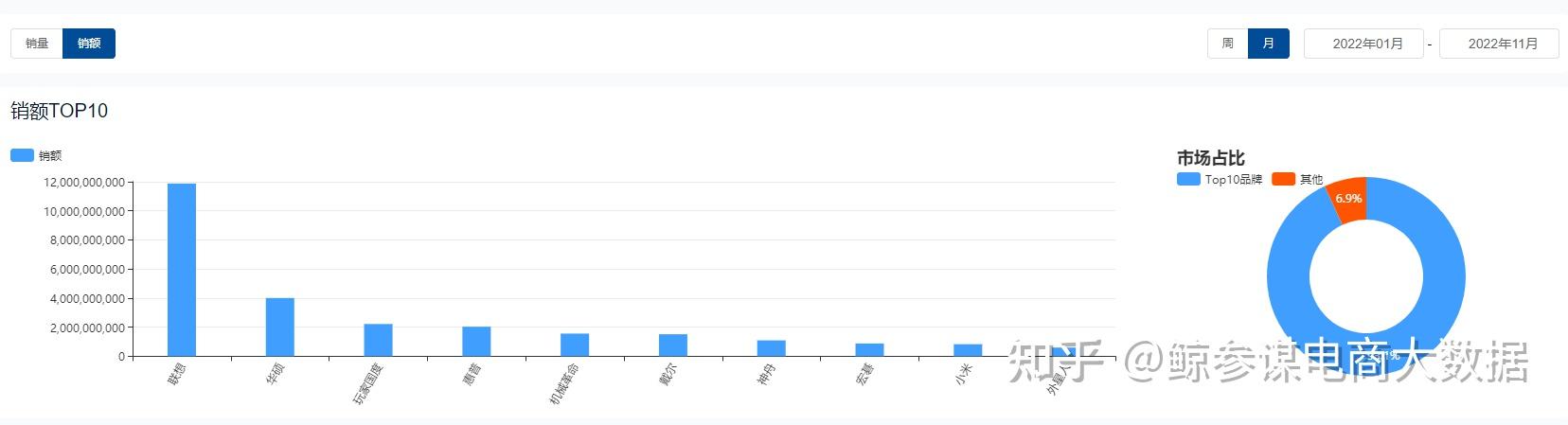Open the 2022年01月 start date picker
The height and width of the screenshot is (425, 1568).
pyautogui.click(x=1363, y=44)
